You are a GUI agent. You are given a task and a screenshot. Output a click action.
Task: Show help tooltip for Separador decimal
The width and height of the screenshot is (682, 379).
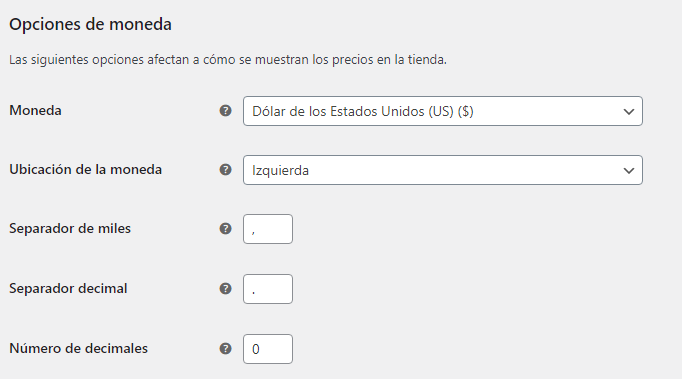[225, 288]
